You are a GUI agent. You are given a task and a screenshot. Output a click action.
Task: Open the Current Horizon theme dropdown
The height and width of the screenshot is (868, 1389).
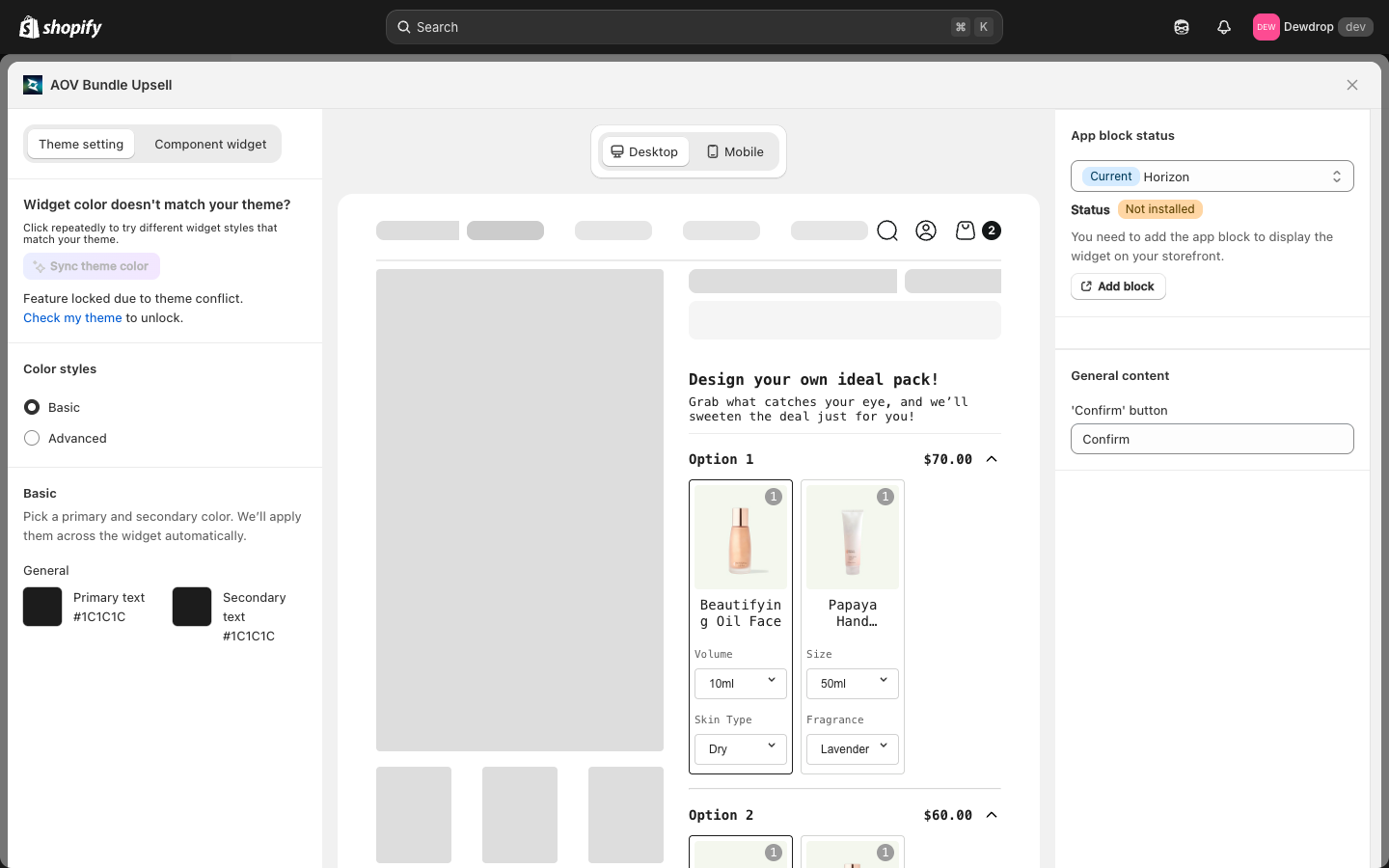coord(1212,176)
